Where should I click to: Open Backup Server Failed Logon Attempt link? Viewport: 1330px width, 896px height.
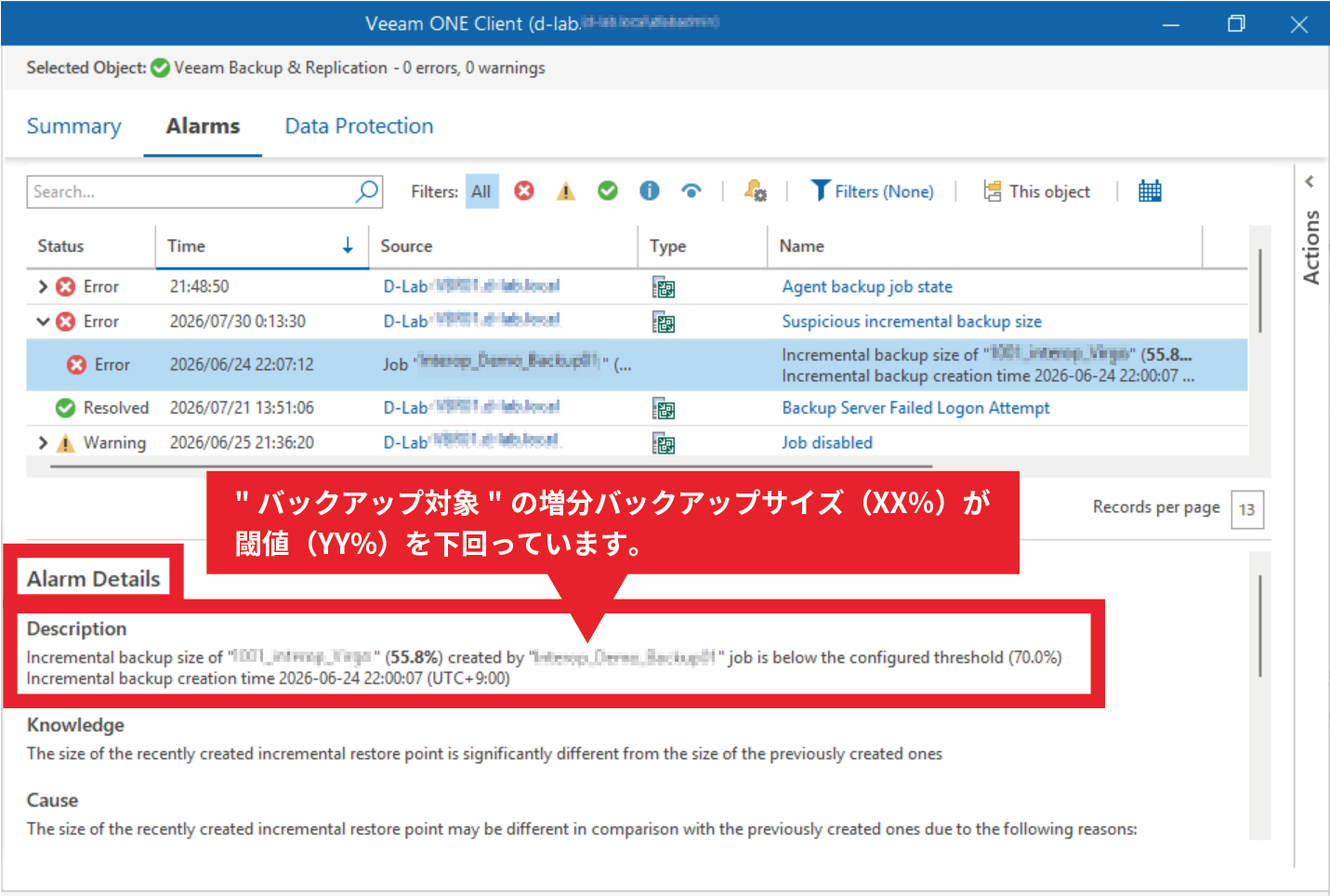tap(915, 408)
